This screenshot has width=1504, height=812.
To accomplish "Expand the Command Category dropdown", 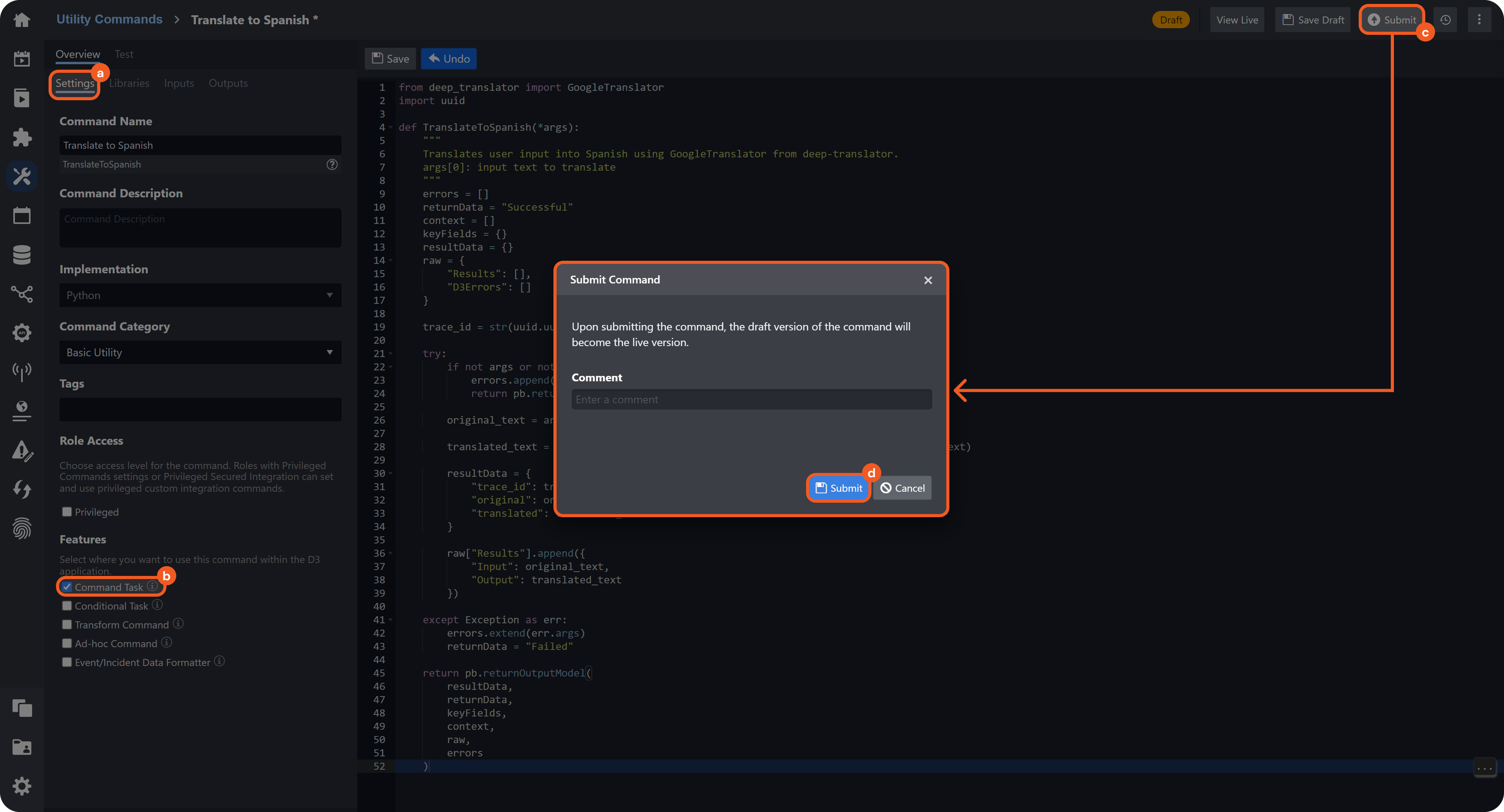I will (200, 353).
